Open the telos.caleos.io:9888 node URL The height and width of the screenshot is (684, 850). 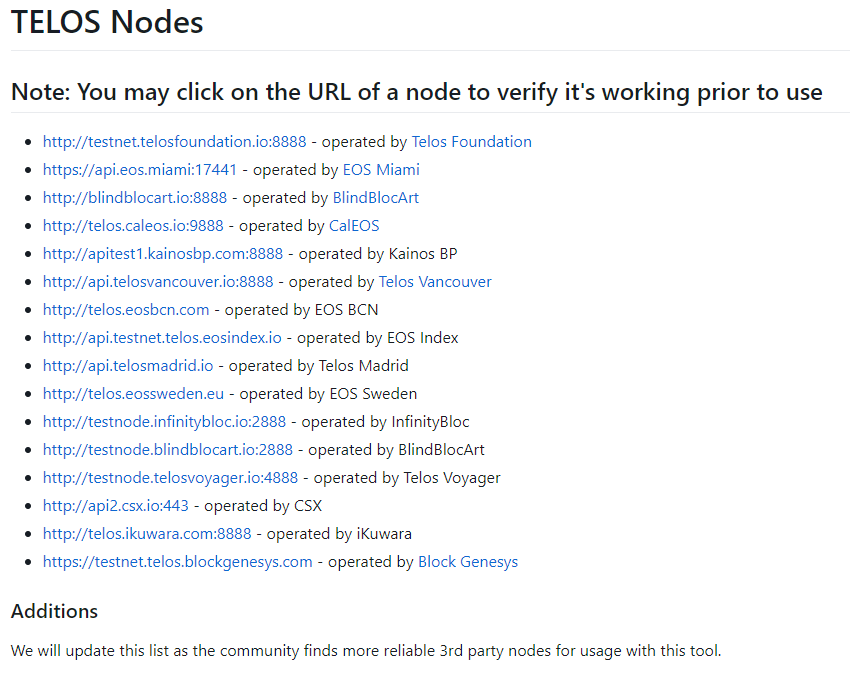(133, 226)
